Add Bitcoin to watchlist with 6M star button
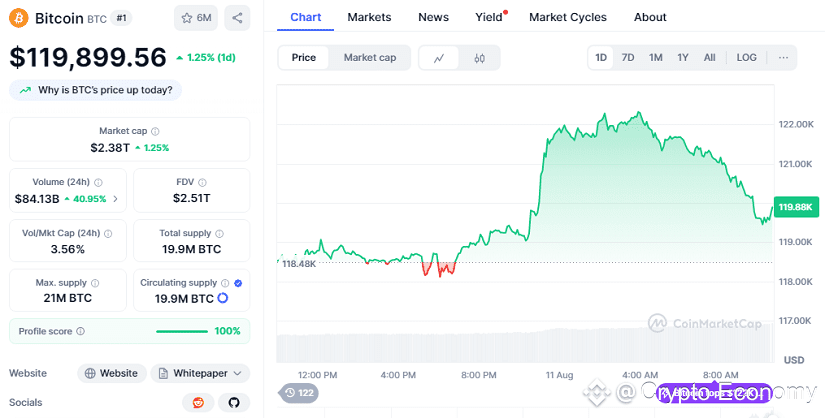825x418 pixels. click(196, 18)
